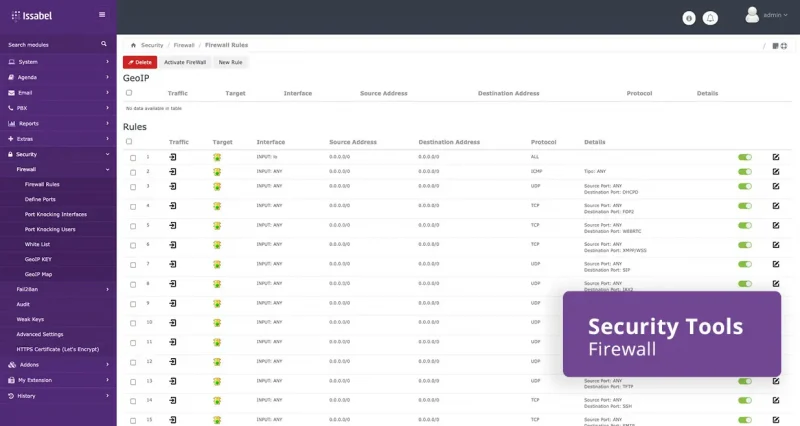Click the traffic direction icon for rule 3
Viewport: 800px width, 426px height.
pos(173,186)
